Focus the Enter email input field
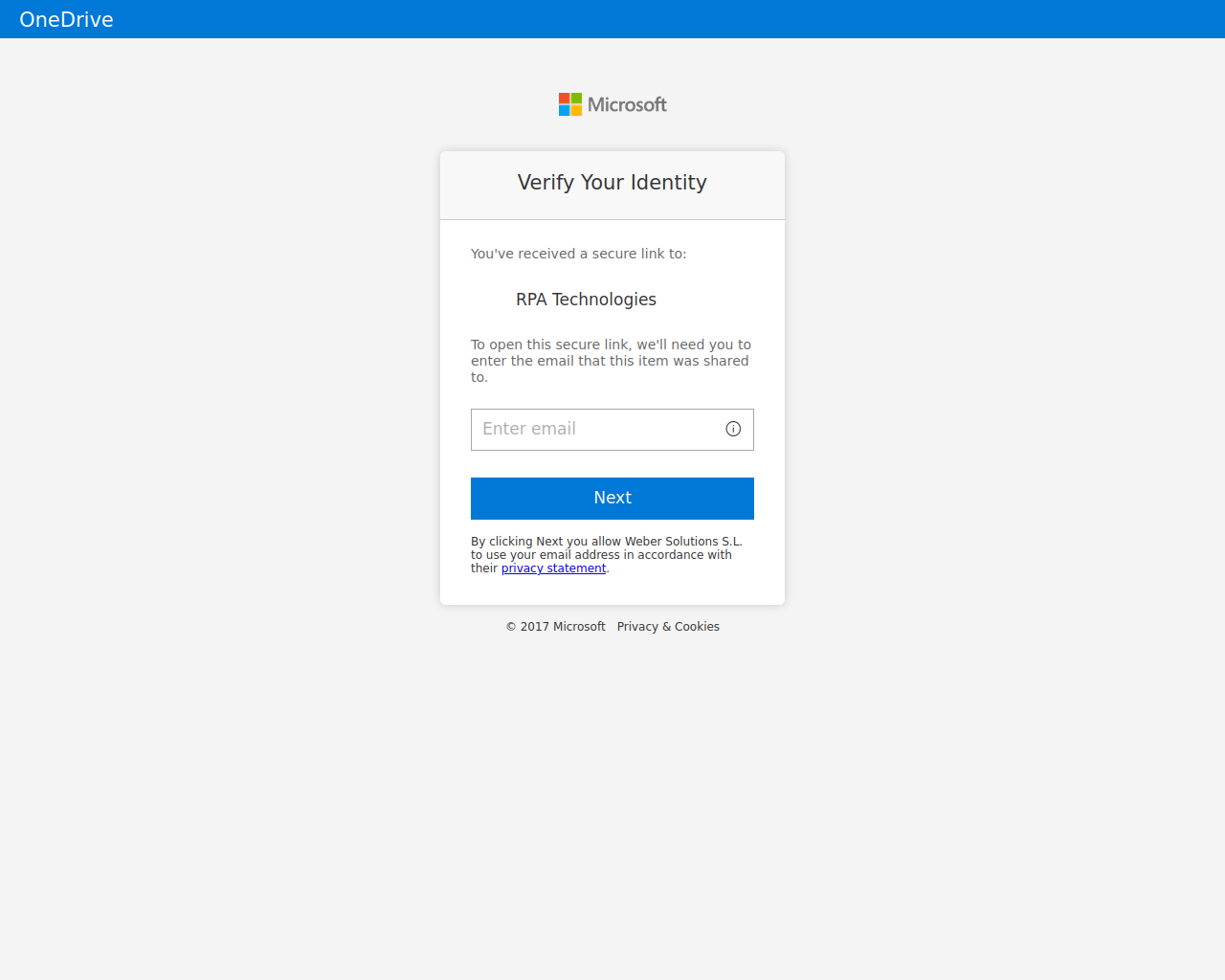 click(612, 430)
